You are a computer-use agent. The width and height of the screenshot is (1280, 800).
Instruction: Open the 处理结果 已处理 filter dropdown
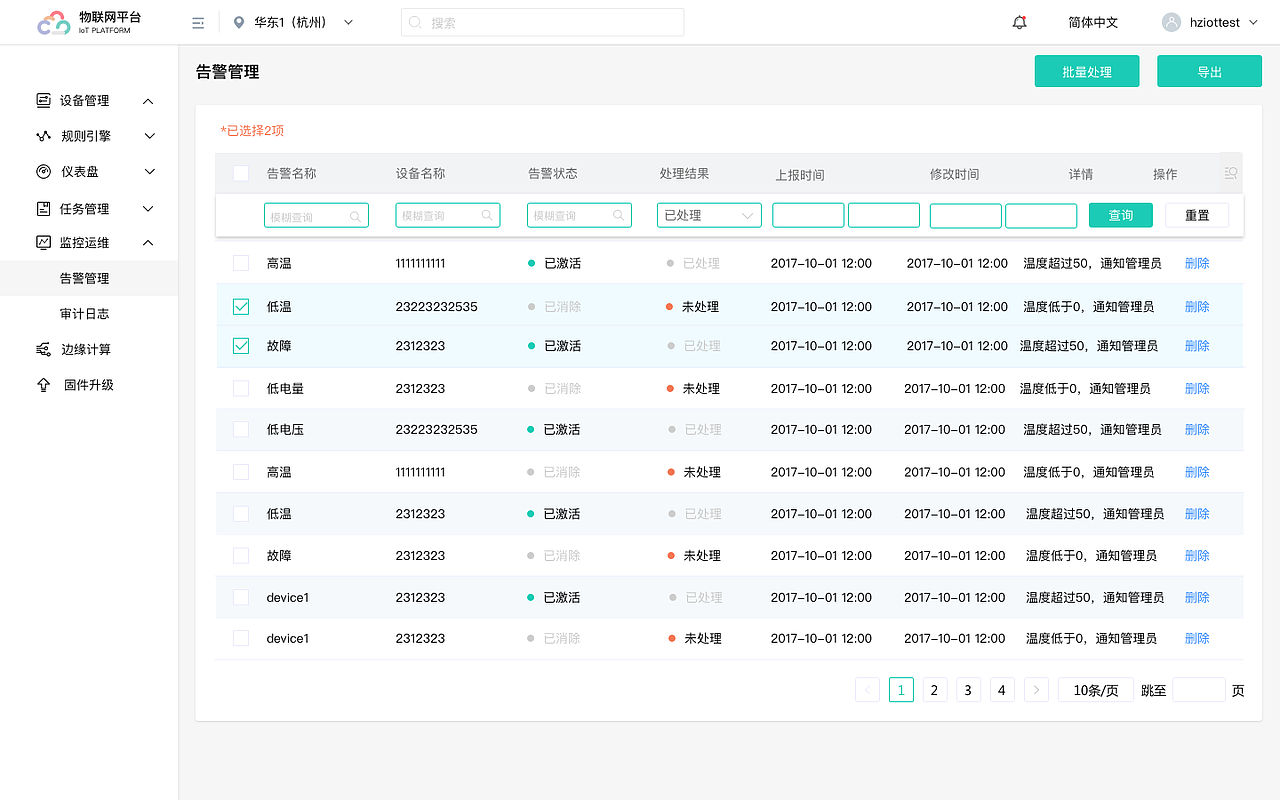[x=709, y=215]
